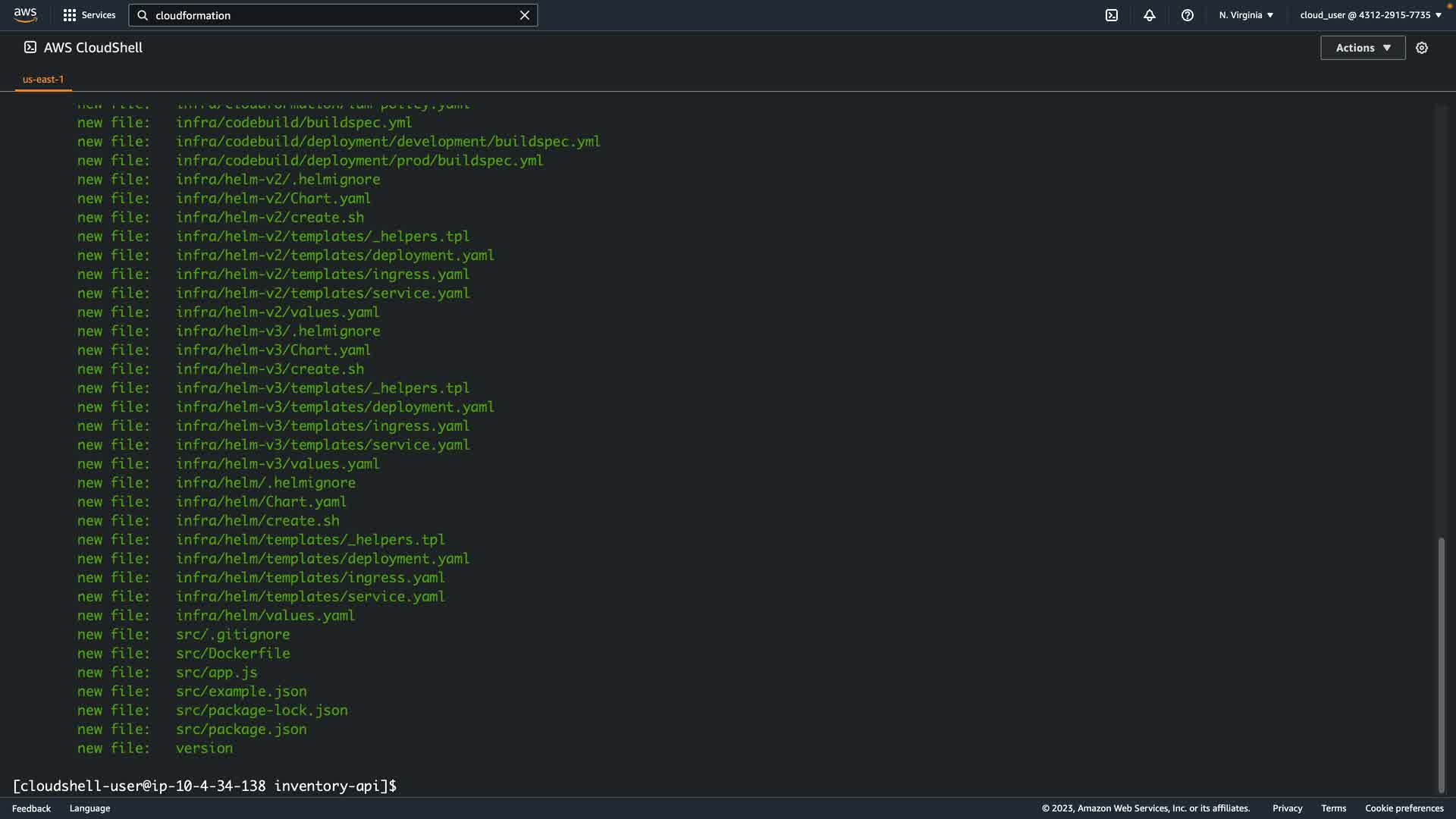Viewport: 1456px width, 819px height.
Task: Expand the N. Virginia region dropdown
Action: [1246, 15]
